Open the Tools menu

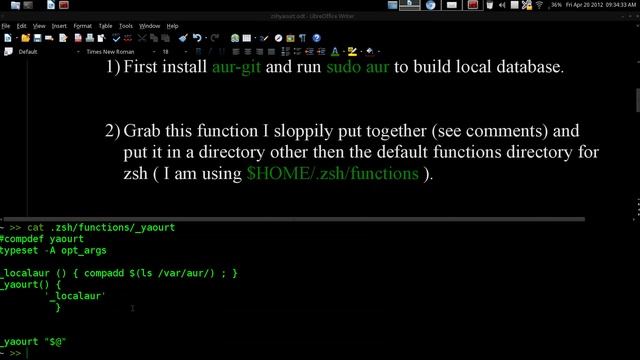pyautogui.click(x=126, y=26)
